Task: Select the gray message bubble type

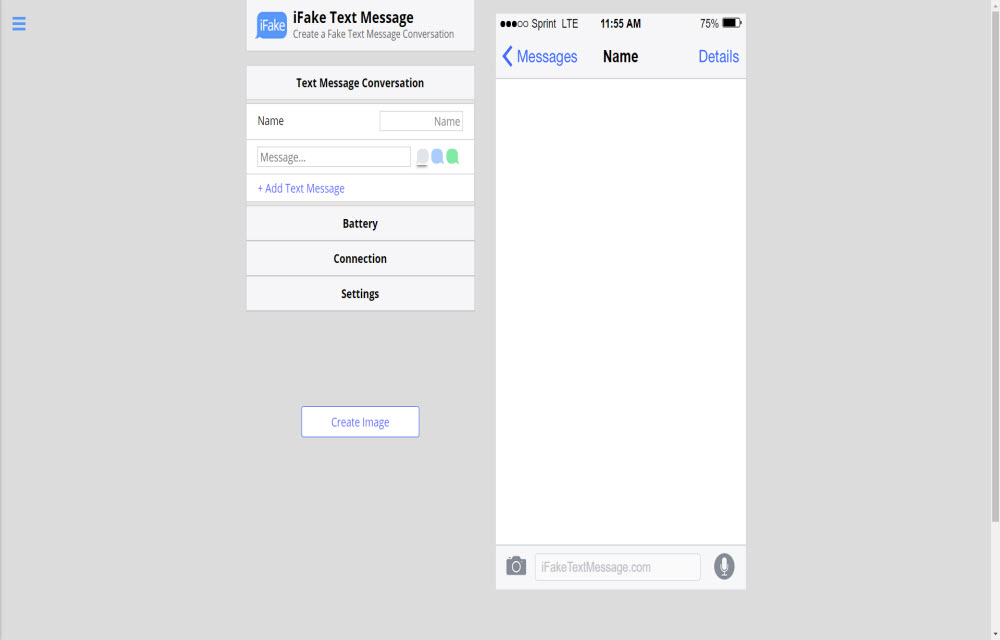Action: click(x=422, y=156)
